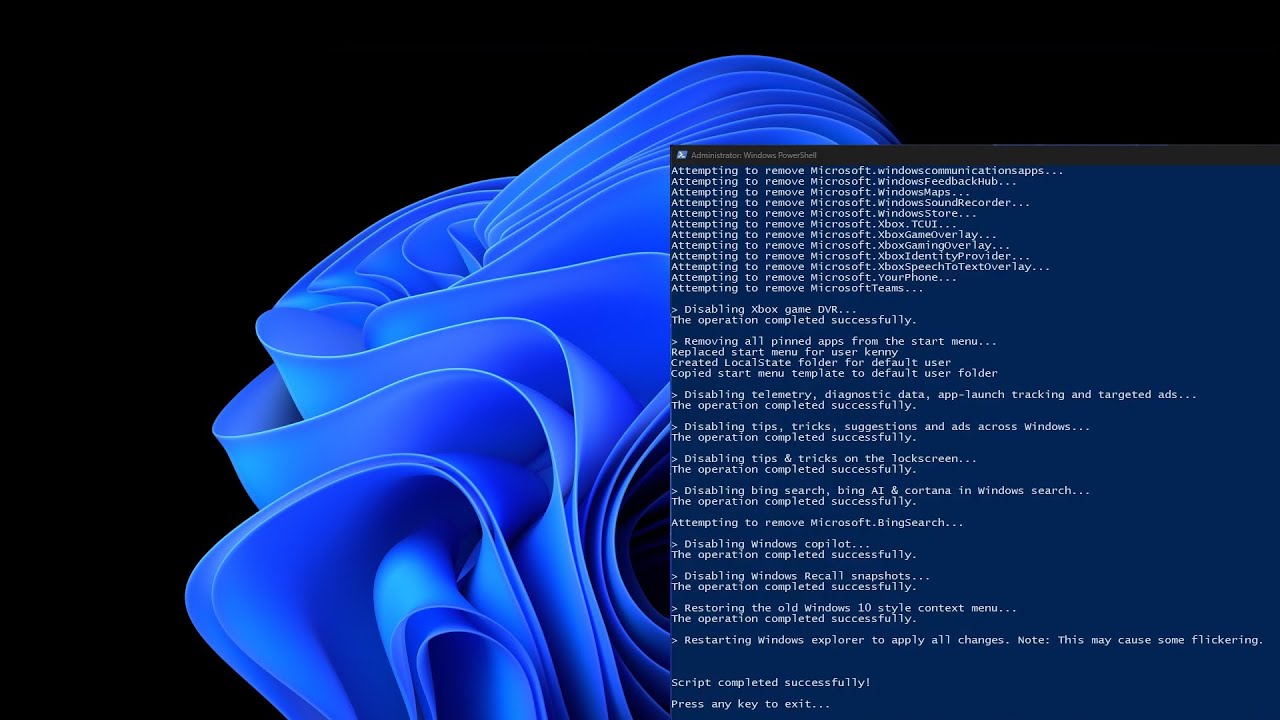1280x720 pixels.
Task: Select the line removing Microsoft.windowscommunicationsapps
Action: 867,171
